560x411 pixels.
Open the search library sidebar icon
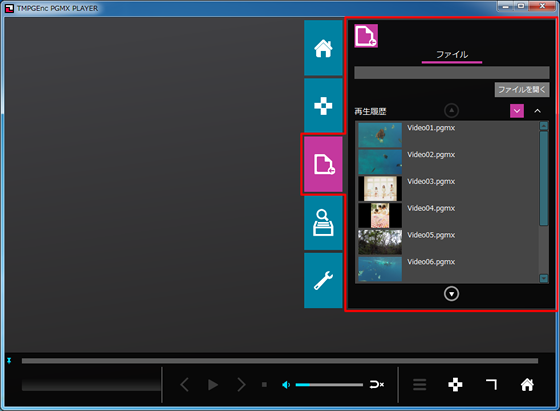coord(323,223)
